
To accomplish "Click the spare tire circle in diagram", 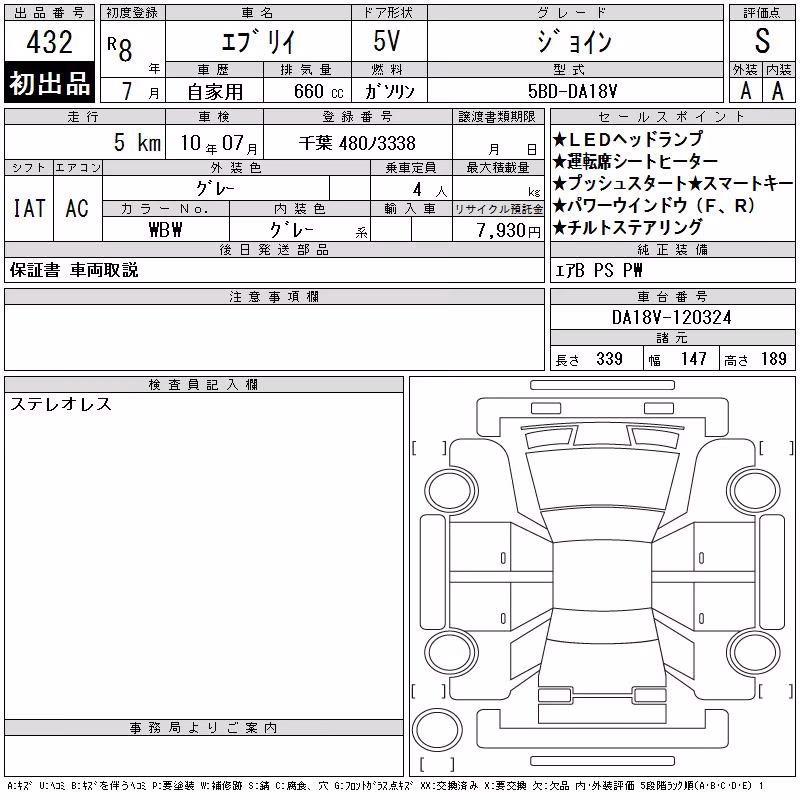I will 437,729.
